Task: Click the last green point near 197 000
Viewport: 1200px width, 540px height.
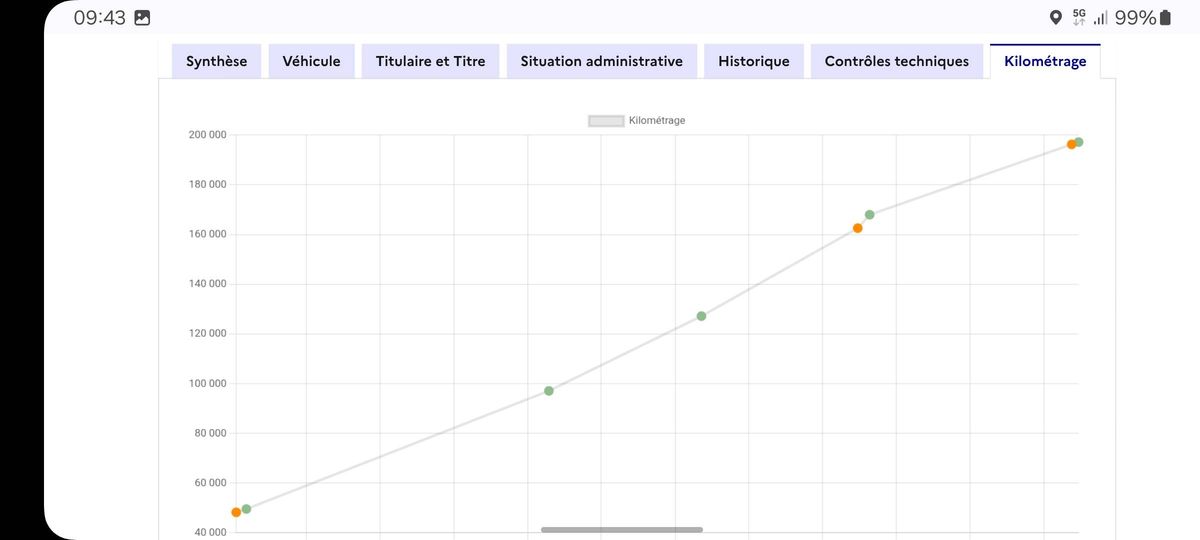Action: pos(1079,142)
